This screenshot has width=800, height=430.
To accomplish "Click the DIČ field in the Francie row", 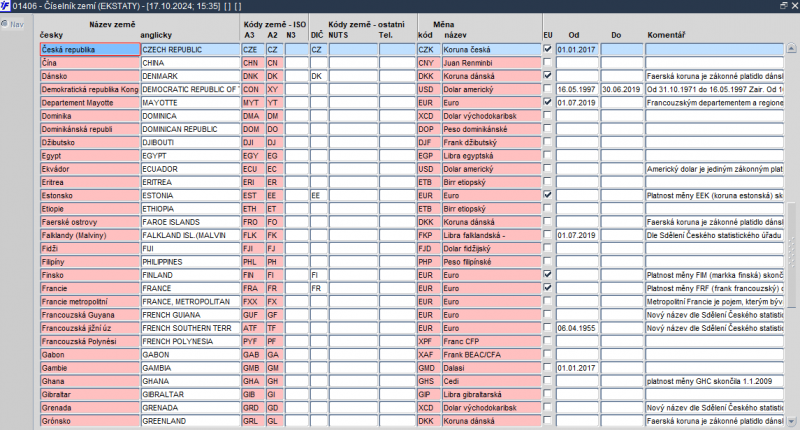I will click(318, 288).
